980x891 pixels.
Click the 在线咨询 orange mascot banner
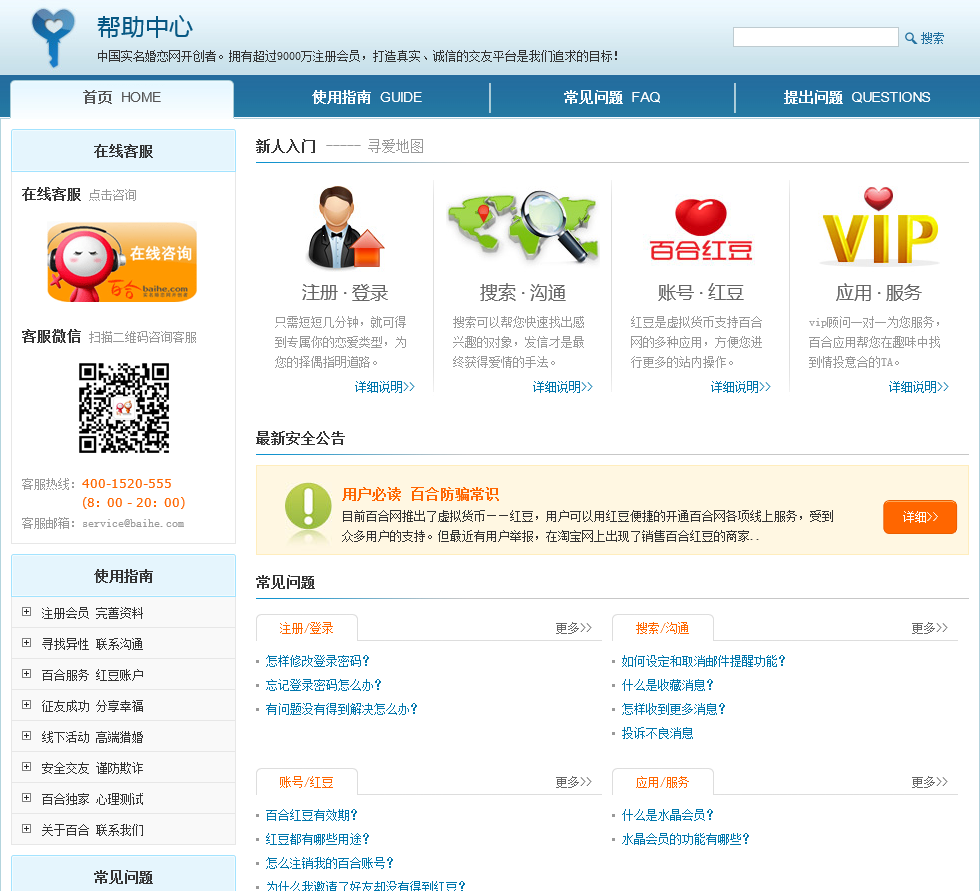tap(122, 262)
